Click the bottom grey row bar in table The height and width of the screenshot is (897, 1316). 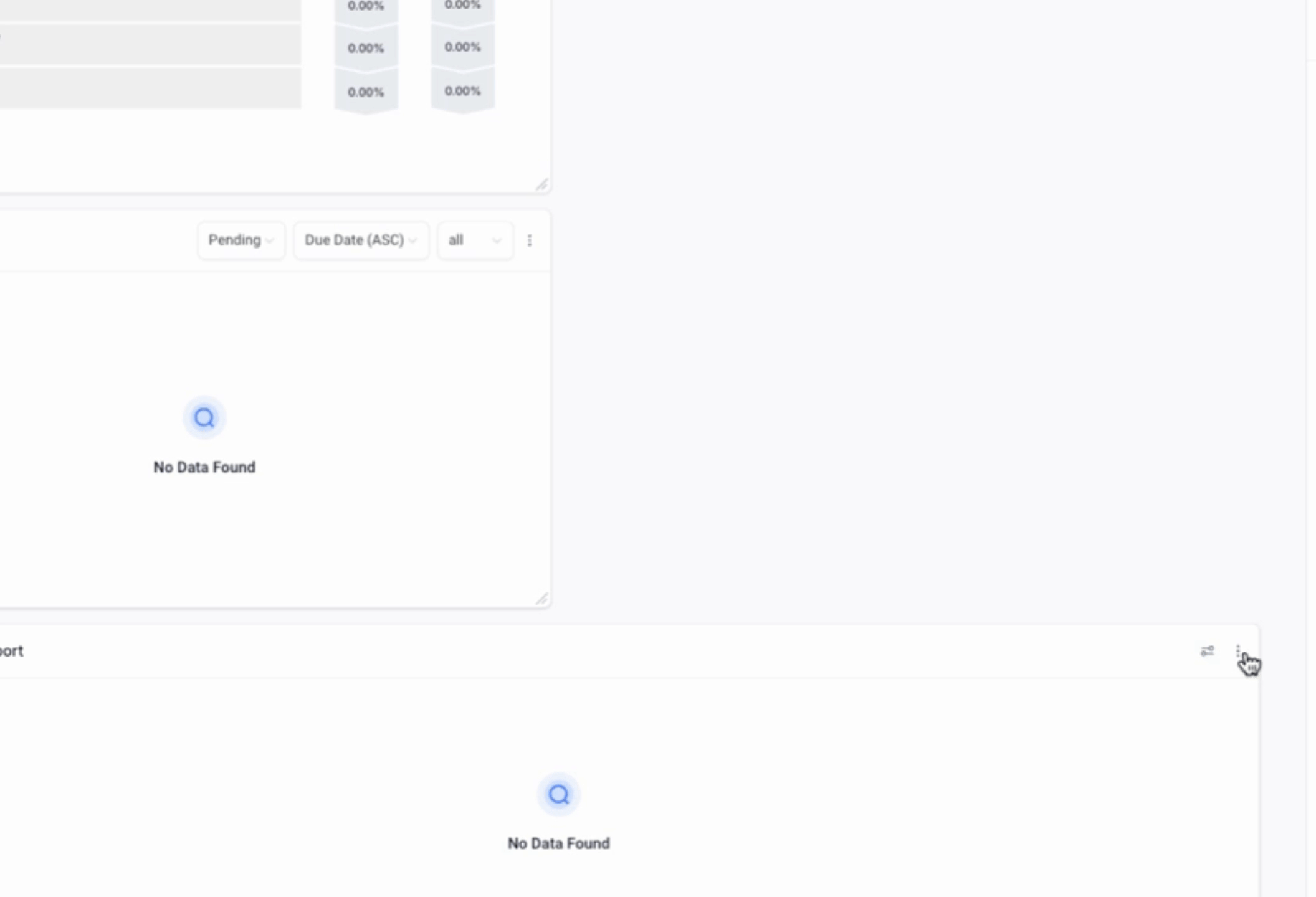coord(150,88)
